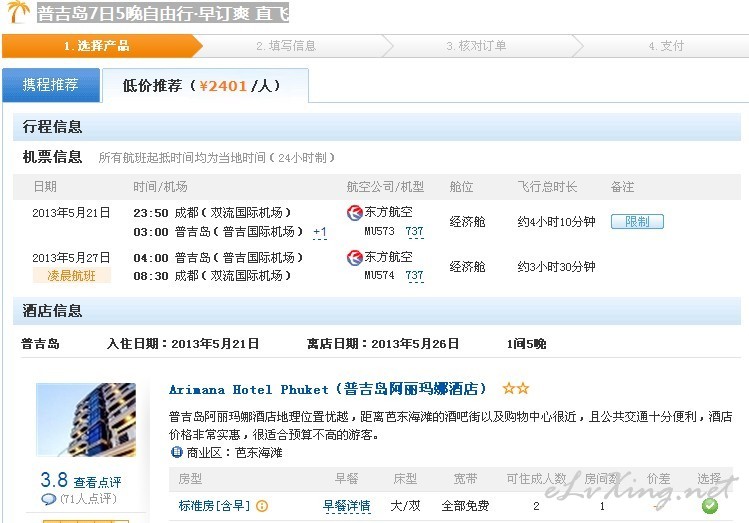Viewport: 749px width, 523px height.
Task: Click the page title 普吉岛7日5晚自由行
Action: pos(163,13)
